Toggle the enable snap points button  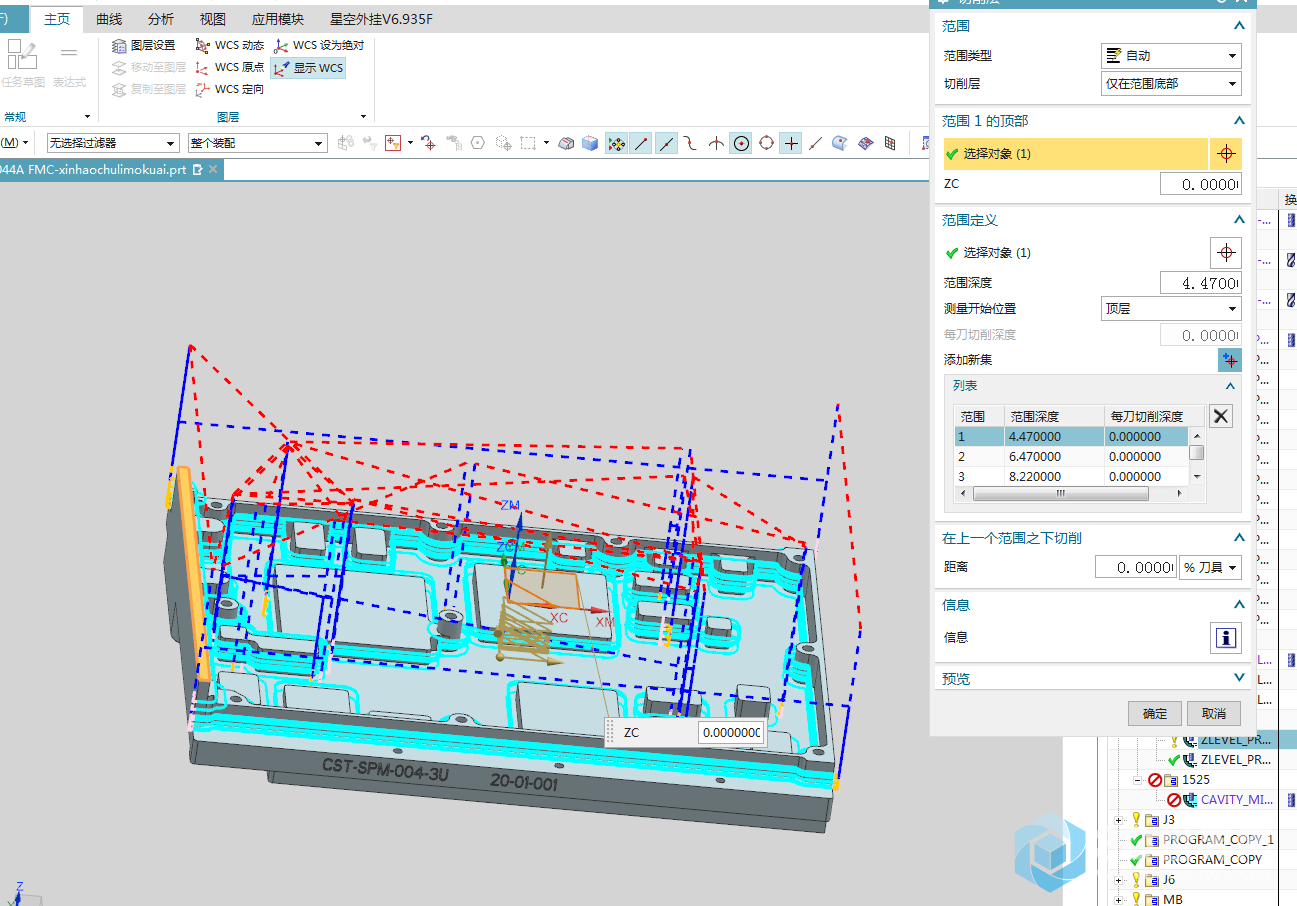[616, 143]
